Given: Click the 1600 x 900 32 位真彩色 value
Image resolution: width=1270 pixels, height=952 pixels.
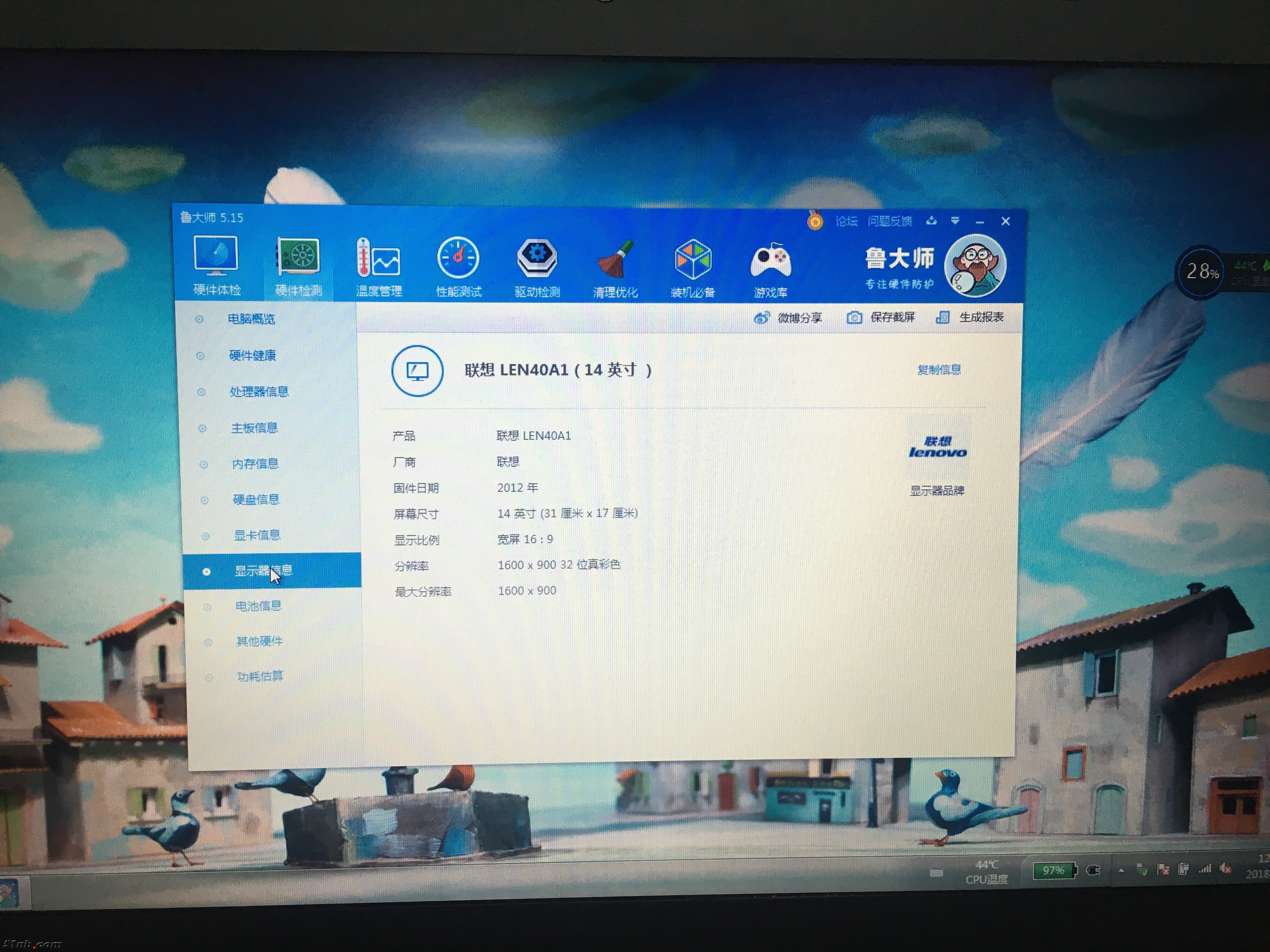Looking at the screenshot, I should [559, 565].
